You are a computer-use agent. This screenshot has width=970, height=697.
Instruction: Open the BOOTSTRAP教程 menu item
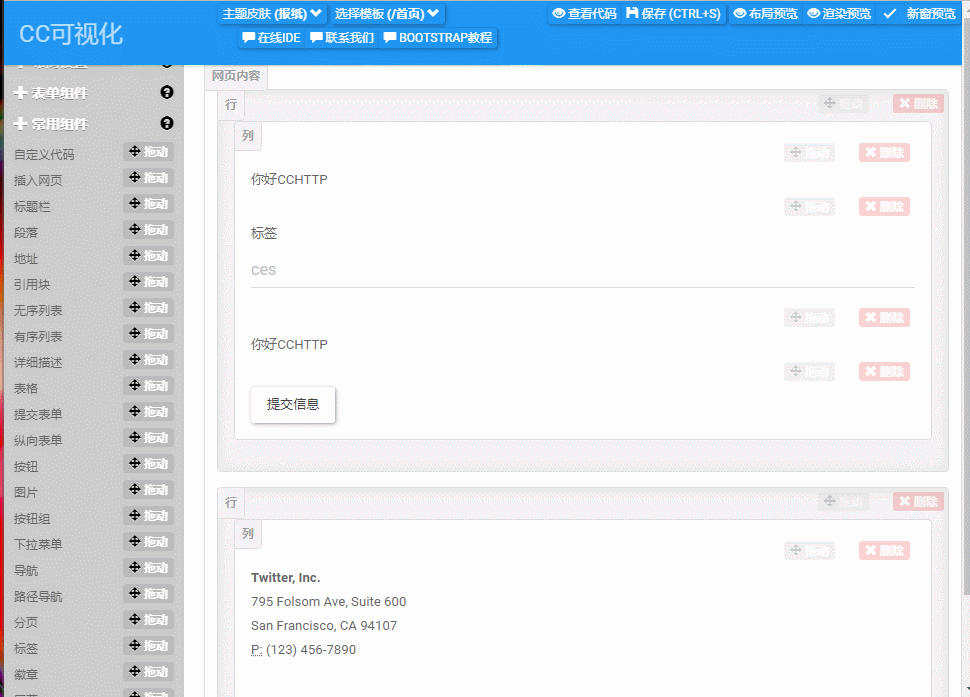coord(438,38)
